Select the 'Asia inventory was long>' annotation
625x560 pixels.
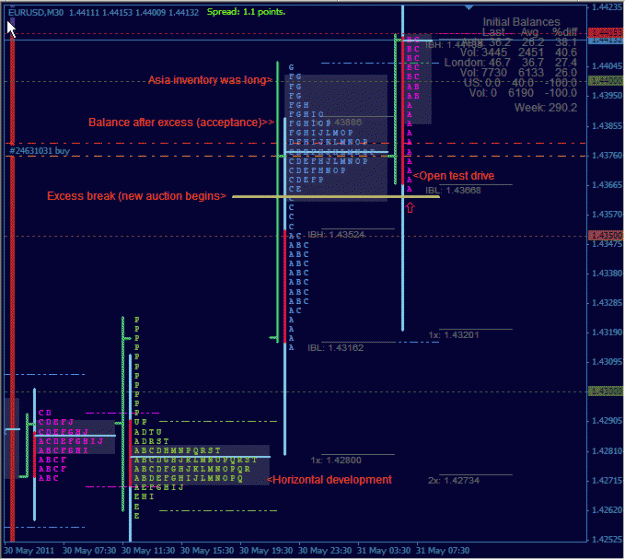click(210, 80)
